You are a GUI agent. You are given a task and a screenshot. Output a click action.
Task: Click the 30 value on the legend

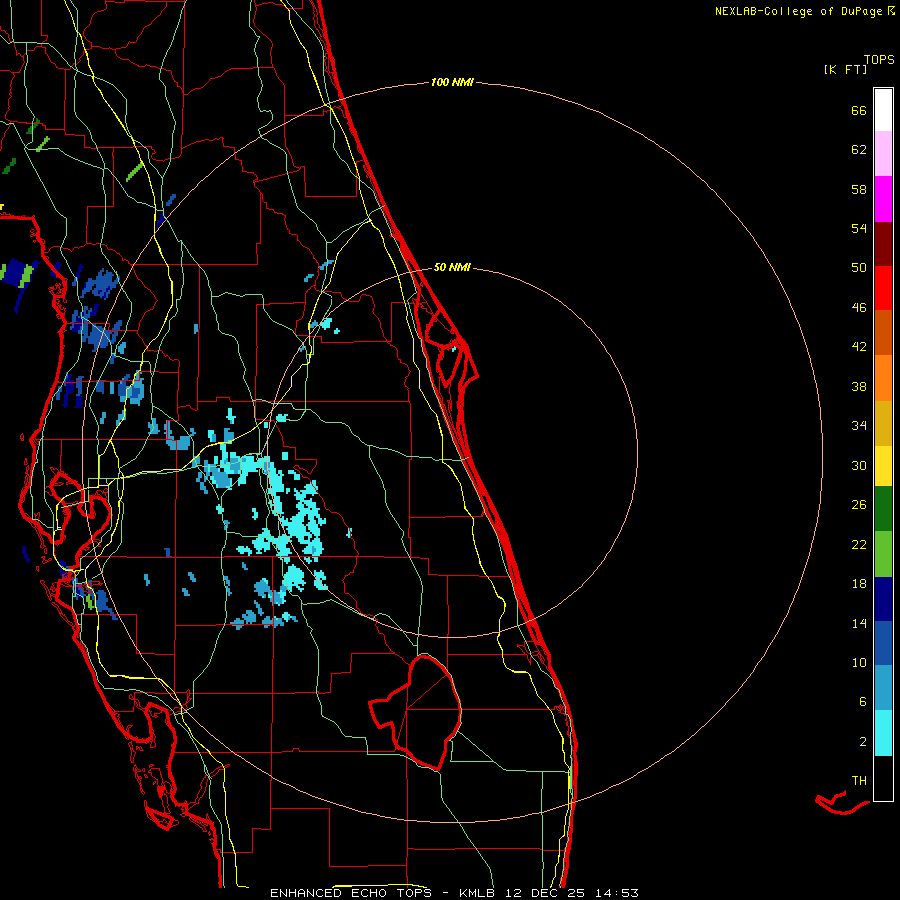(859, 465)
